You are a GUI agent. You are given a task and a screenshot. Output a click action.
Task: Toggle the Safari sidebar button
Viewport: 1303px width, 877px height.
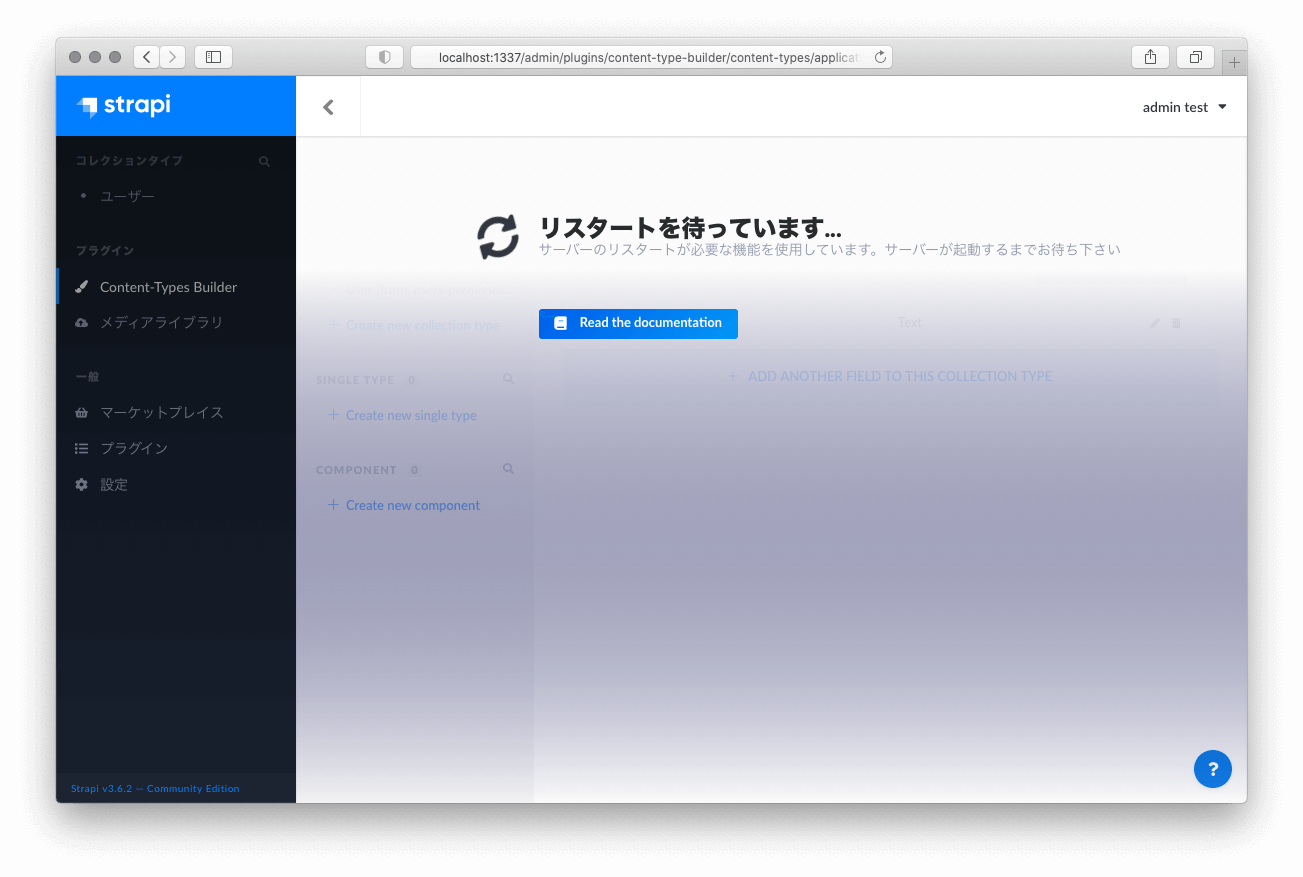pos(213,57)
